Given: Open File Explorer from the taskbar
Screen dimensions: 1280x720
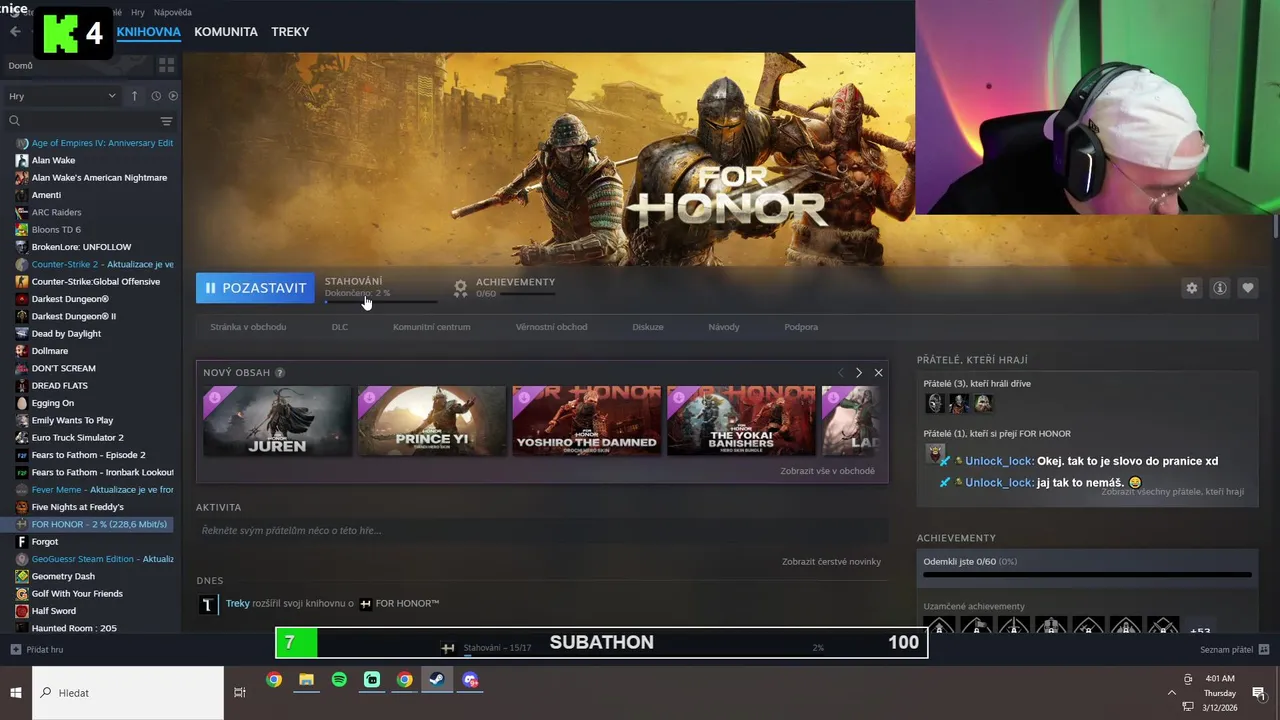Looking at the screenshot, I should click(x=306, y=680).
